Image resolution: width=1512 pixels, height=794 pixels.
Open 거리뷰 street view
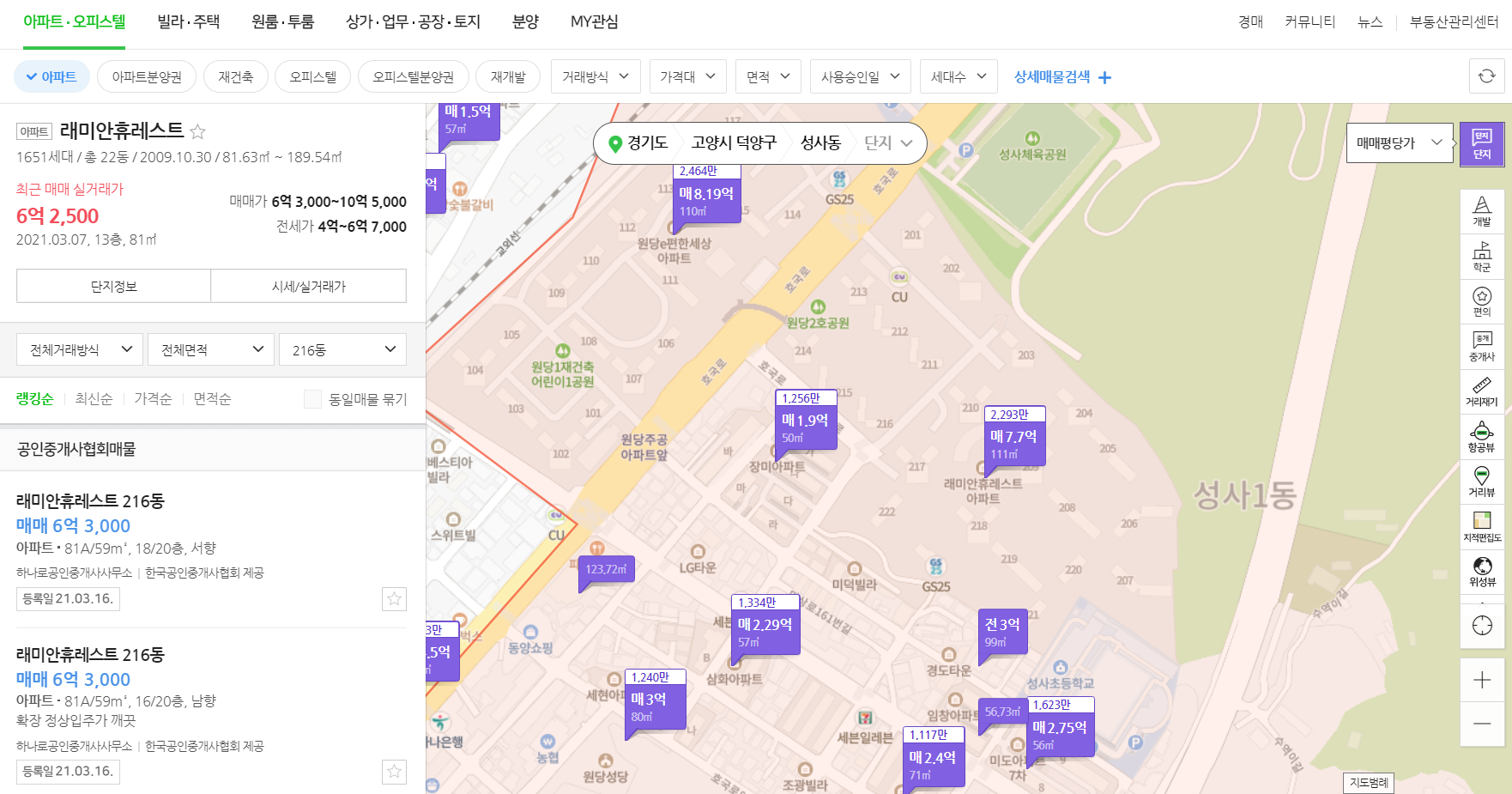(x=1482, y=482)
